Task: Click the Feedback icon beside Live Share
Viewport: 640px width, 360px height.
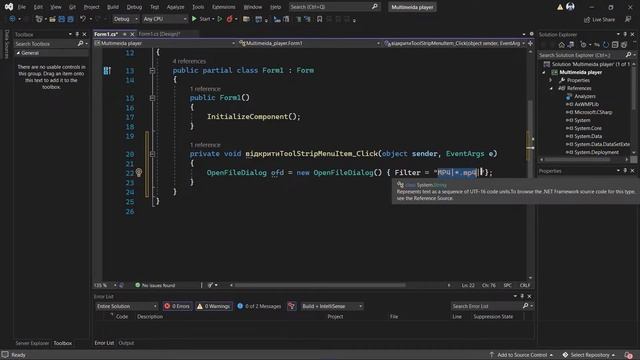Action: coord(628,19)
